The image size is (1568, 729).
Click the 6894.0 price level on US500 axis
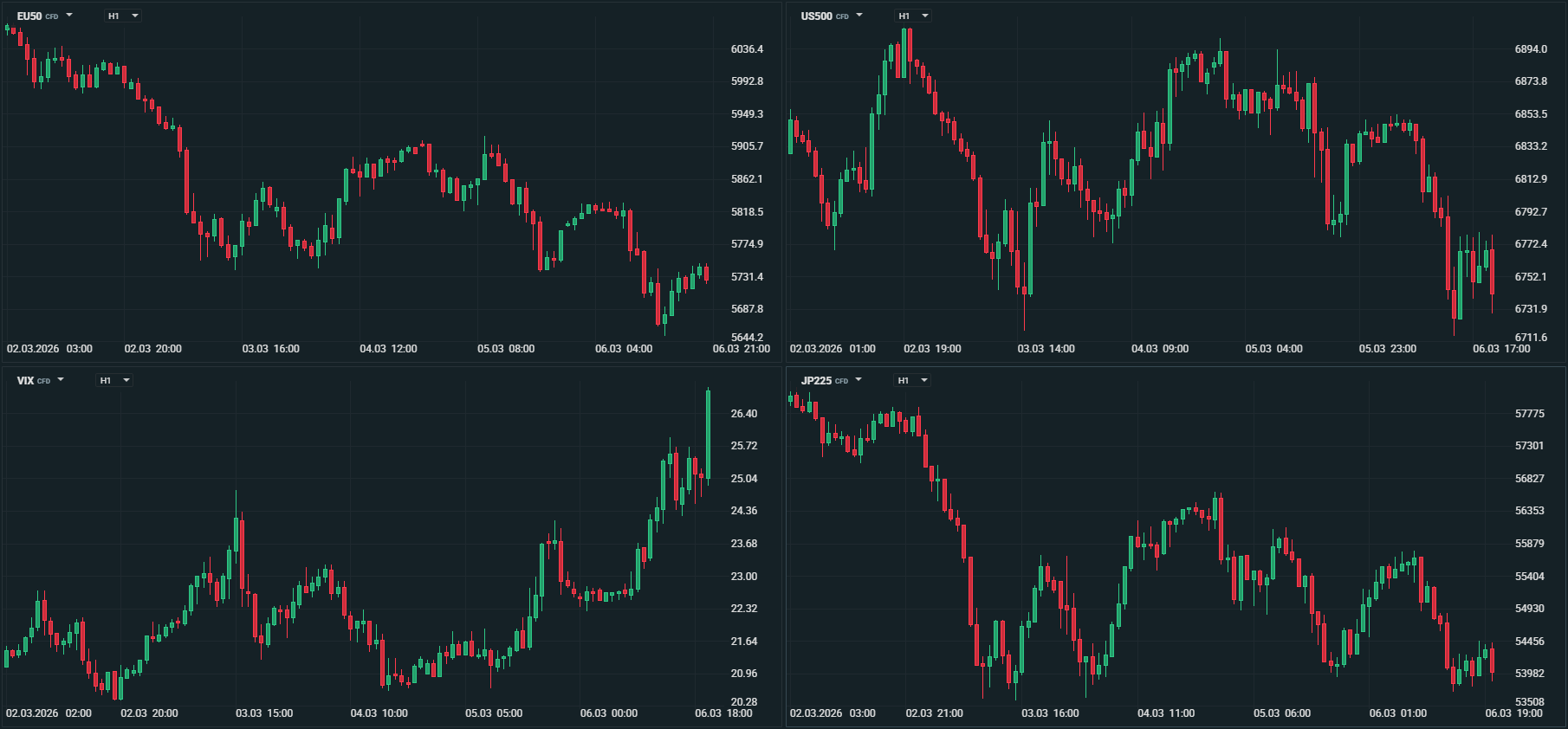pyautogui.click(x=1531, y=49)
